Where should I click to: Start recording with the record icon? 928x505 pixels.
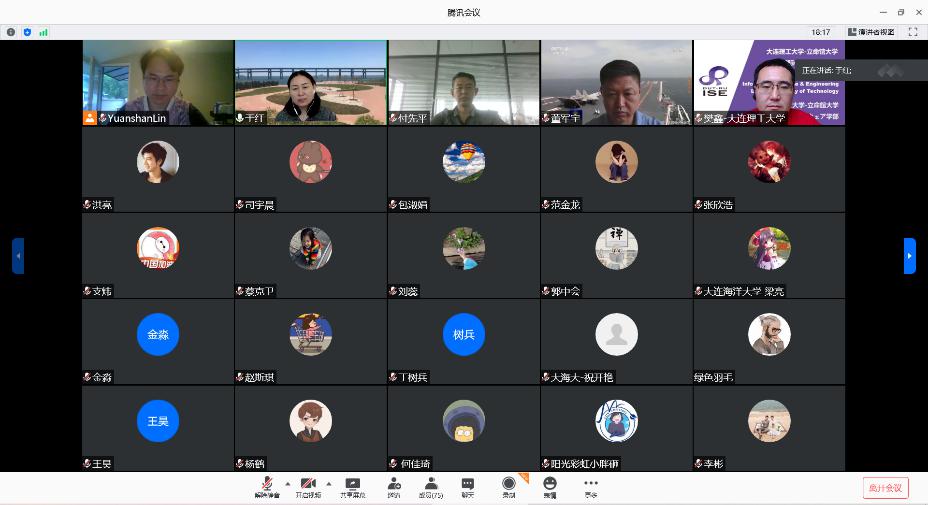click(x=509, y=485)
